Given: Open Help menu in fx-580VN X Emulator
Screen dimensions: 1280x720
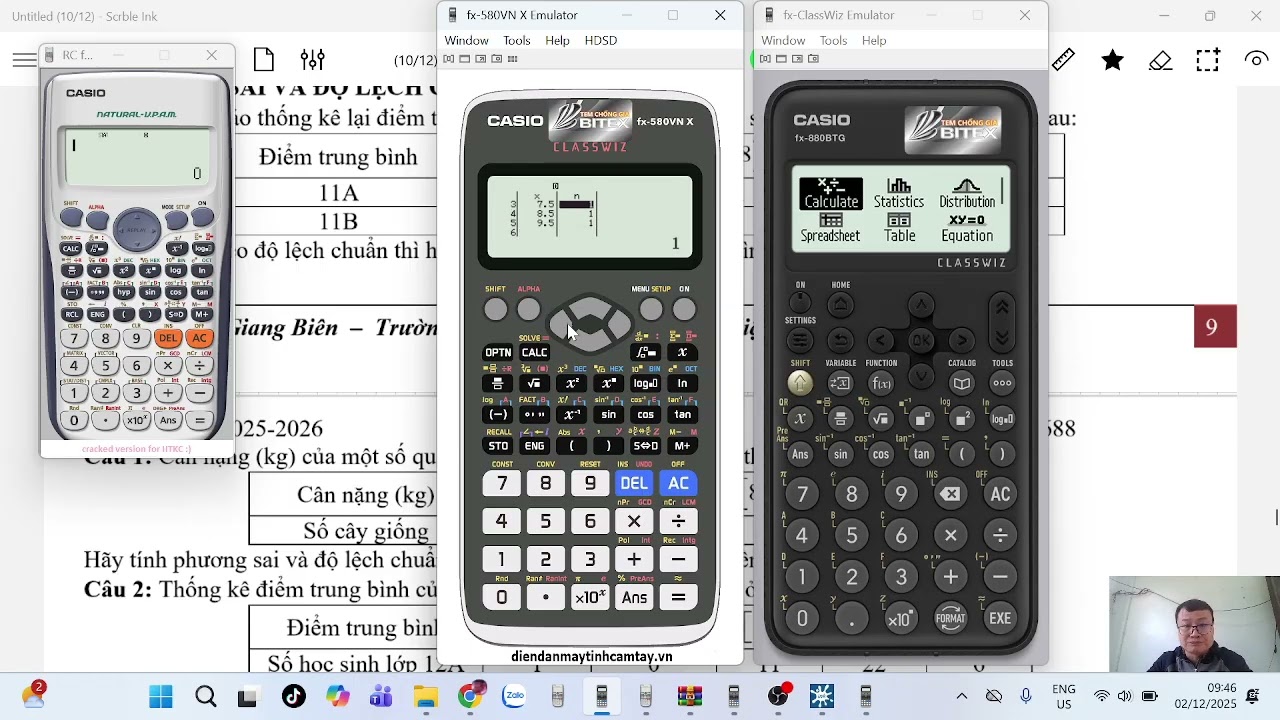Looking at the screenshot, I should coord(557,40).
